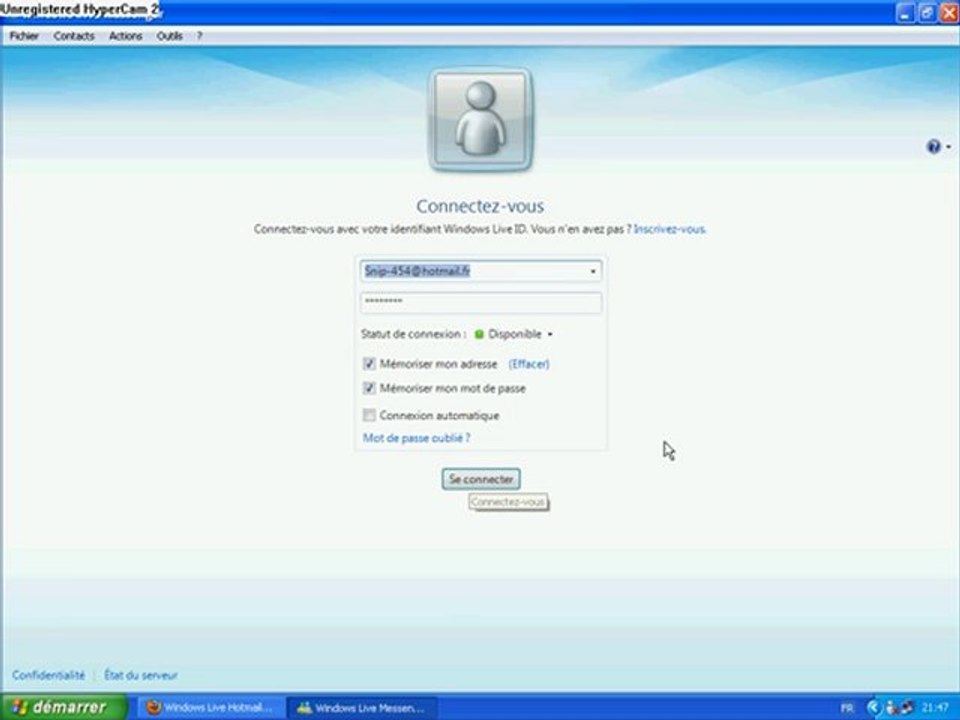This screenshot has height=720, width=960.
Task: Open the Outils menu
Action: coord(169,36)
